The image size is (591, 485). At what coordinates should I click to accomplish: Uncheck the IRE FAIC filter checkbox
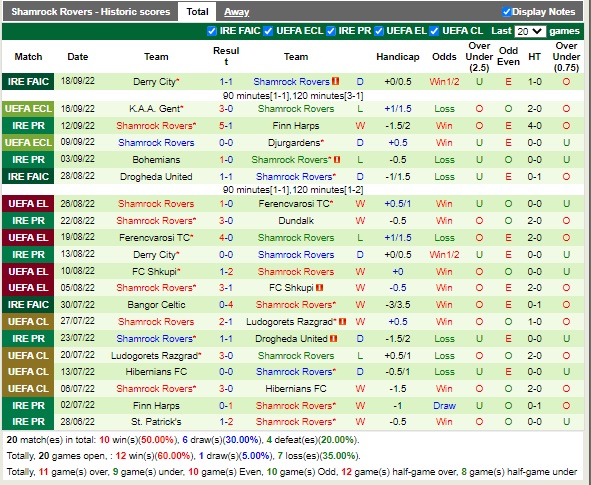tap(212, 31)
